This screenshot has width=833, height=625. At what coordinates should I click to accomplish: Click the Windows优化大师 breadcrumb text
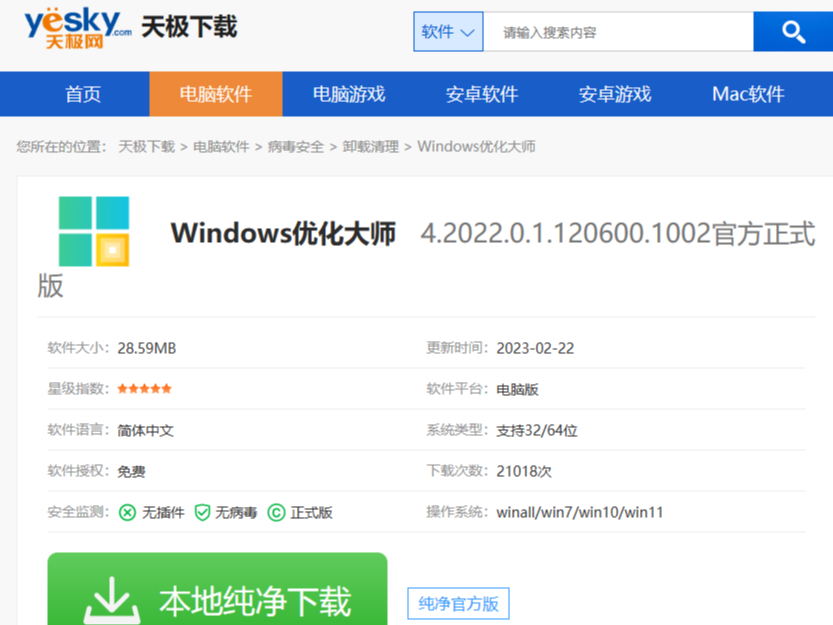tap(477, 147)
